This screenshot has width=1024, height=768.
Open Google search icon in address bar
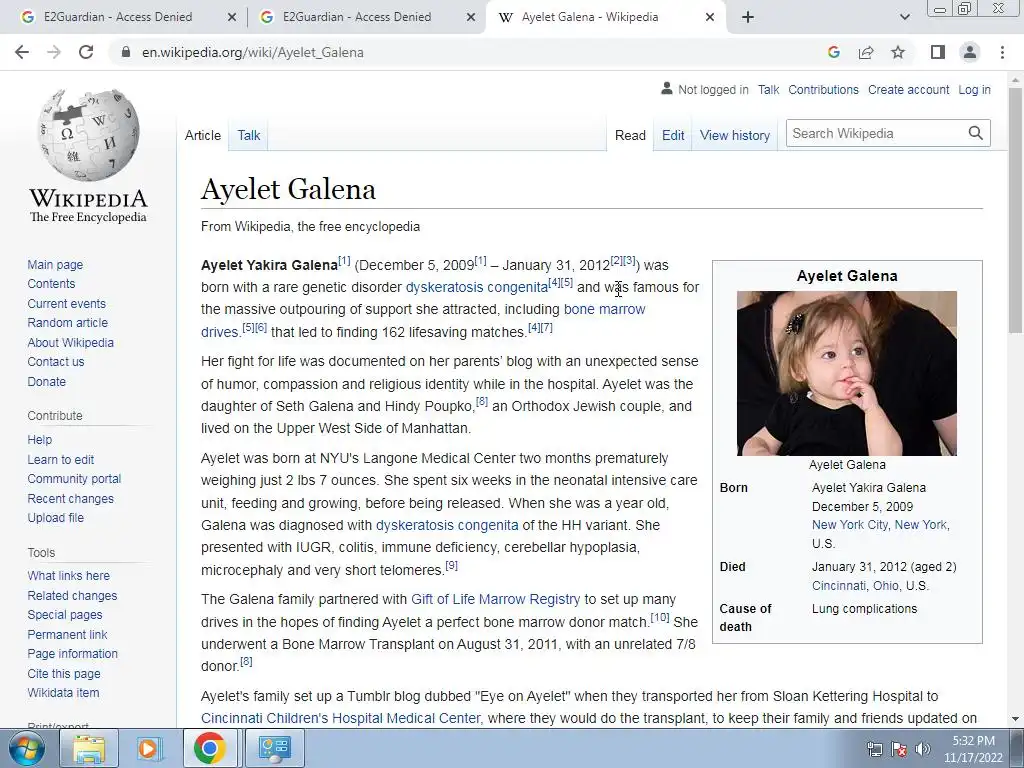click(833, 52)
